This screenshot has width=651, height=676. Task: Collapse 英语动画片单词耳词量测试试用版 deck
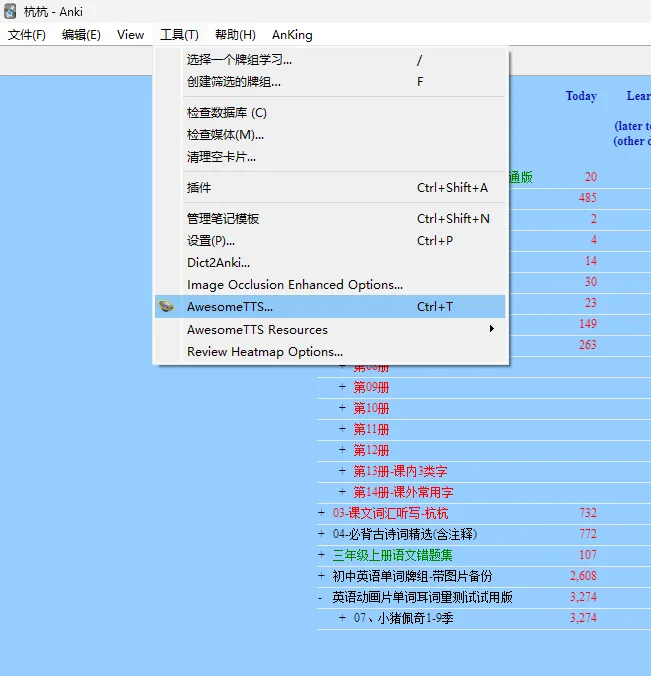coord(320,598)
